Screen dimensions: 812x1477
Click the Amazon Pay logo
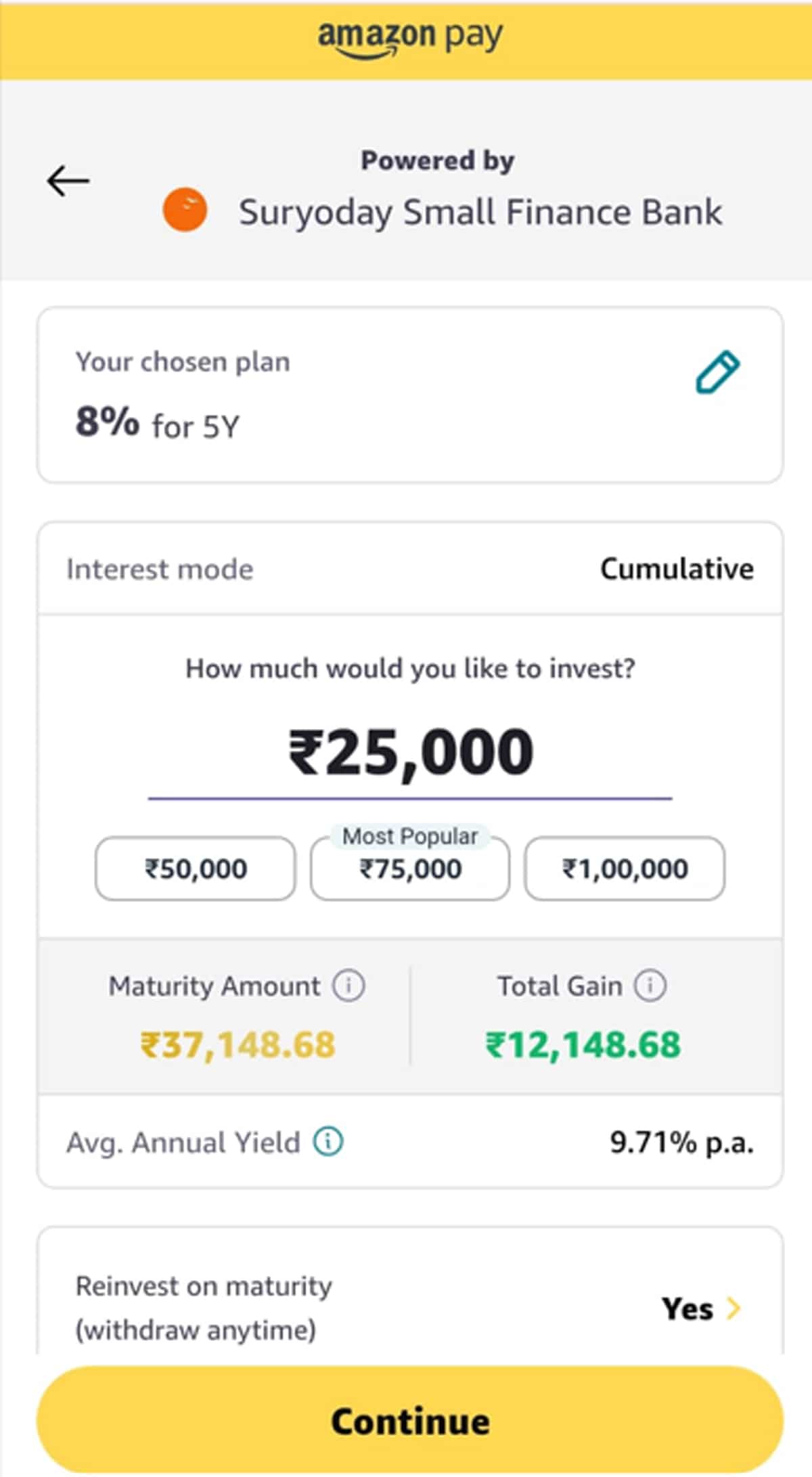410,37
